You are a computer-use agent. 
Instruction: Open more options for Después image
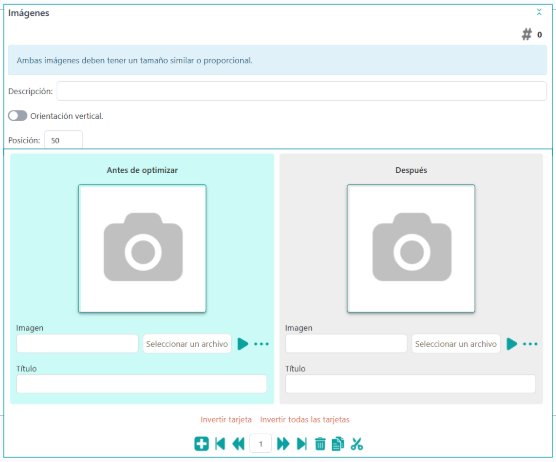tap(530, 344)
